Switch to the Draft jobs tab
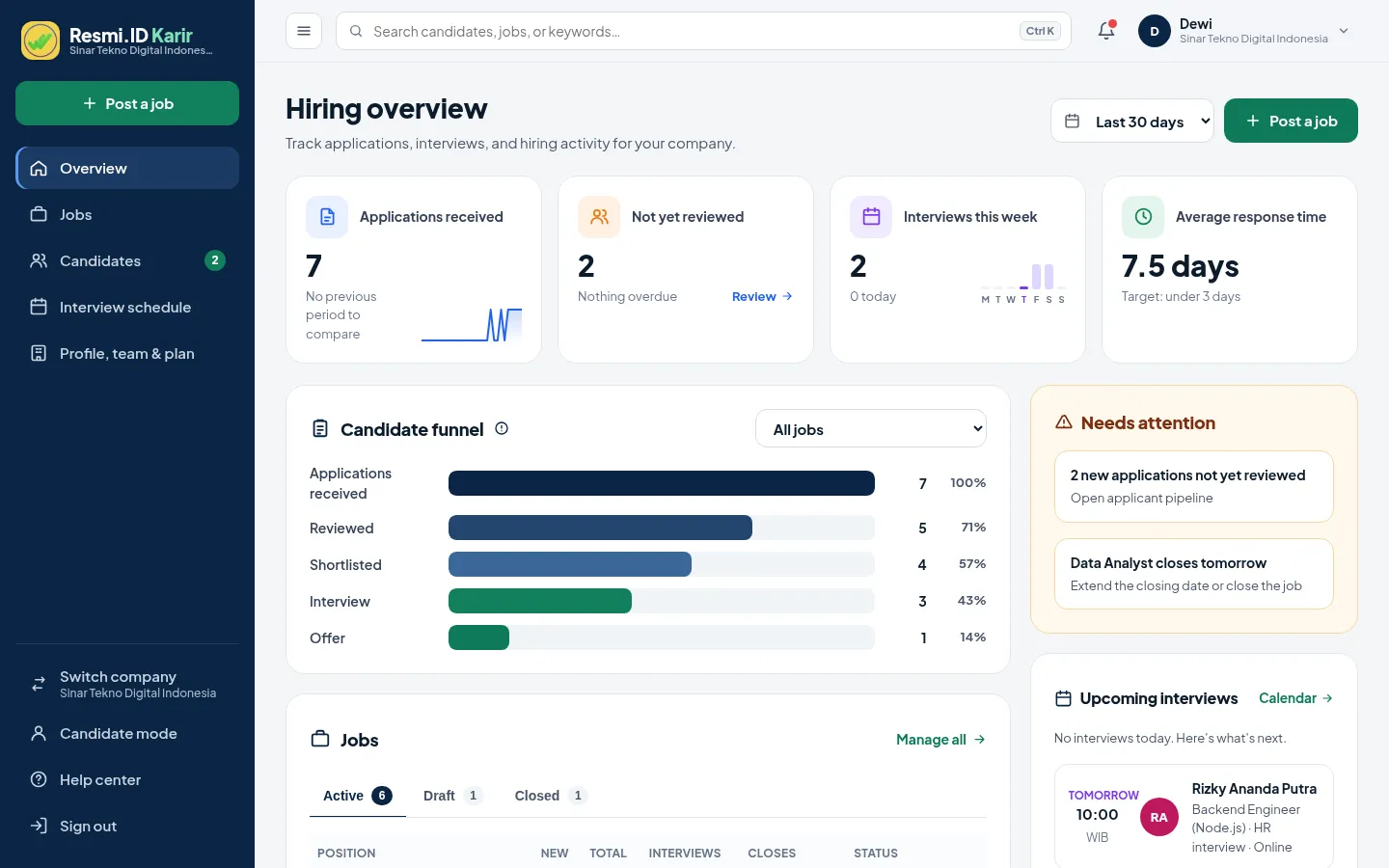Screen dimensions: 1389x868 pos(452,796)
